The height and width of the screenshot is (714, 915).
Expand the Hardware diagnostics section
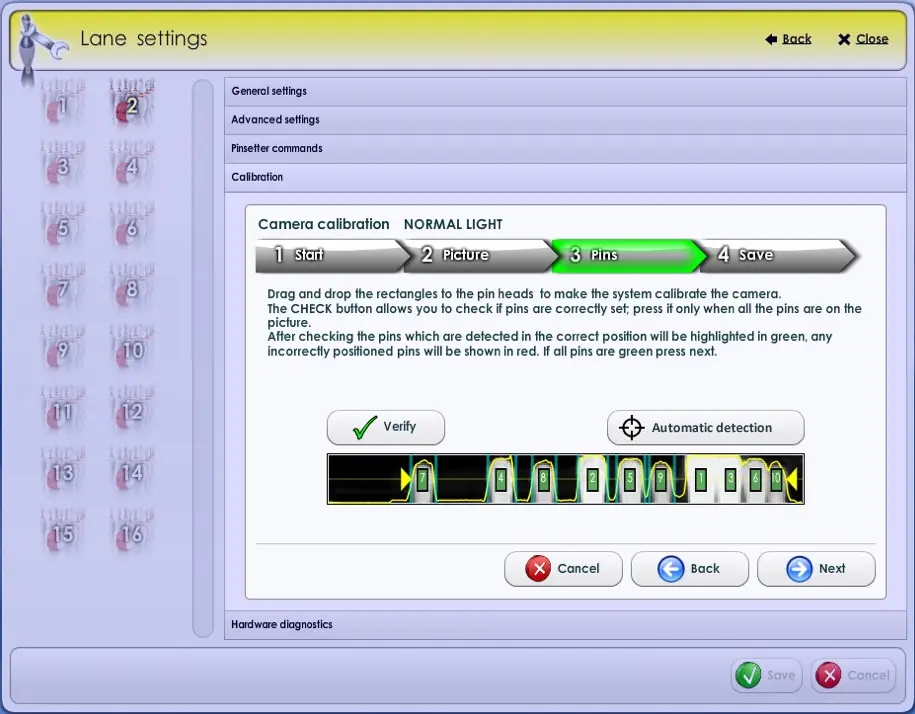[565, 624]
